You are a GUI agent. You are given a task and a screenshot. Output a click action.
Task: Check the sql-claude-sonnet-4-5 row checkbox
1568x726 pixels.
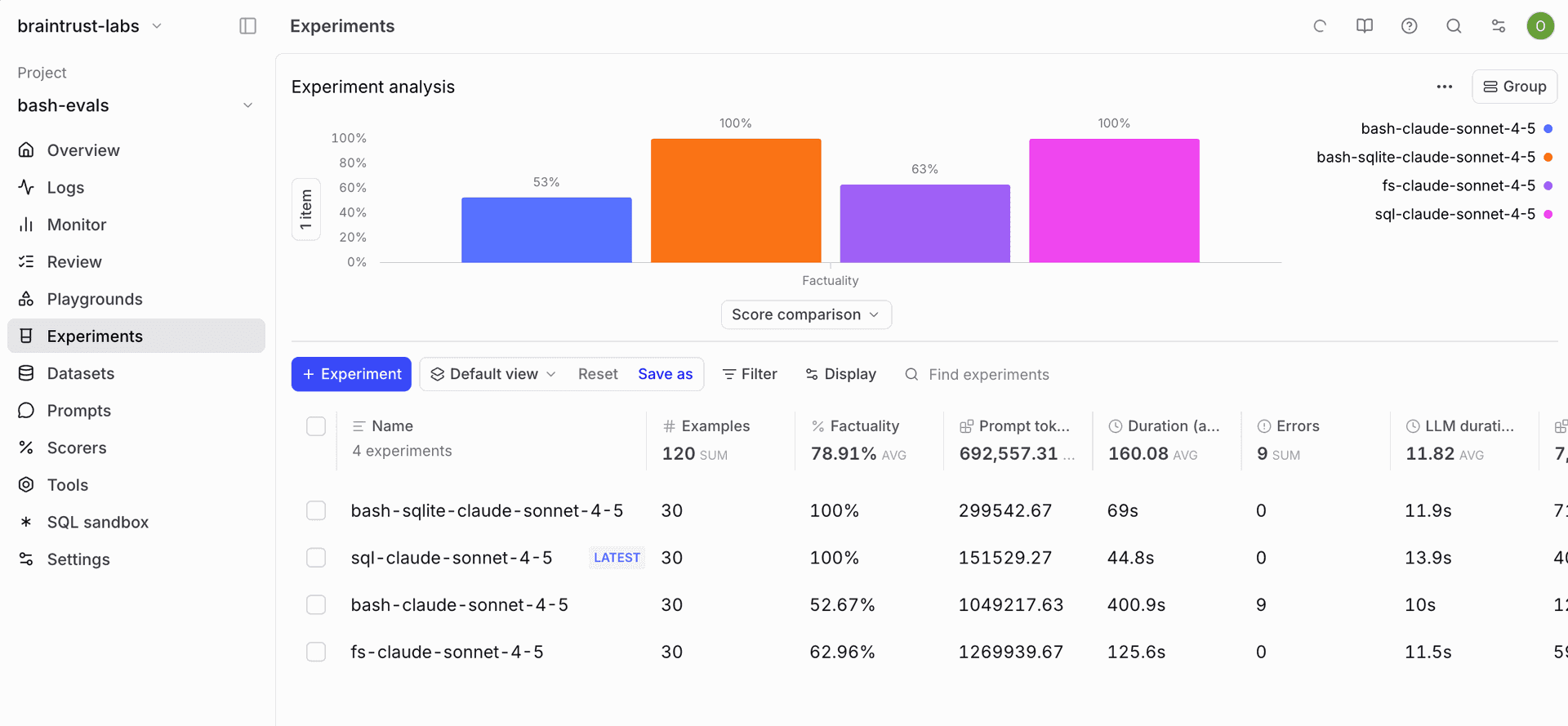316,558
